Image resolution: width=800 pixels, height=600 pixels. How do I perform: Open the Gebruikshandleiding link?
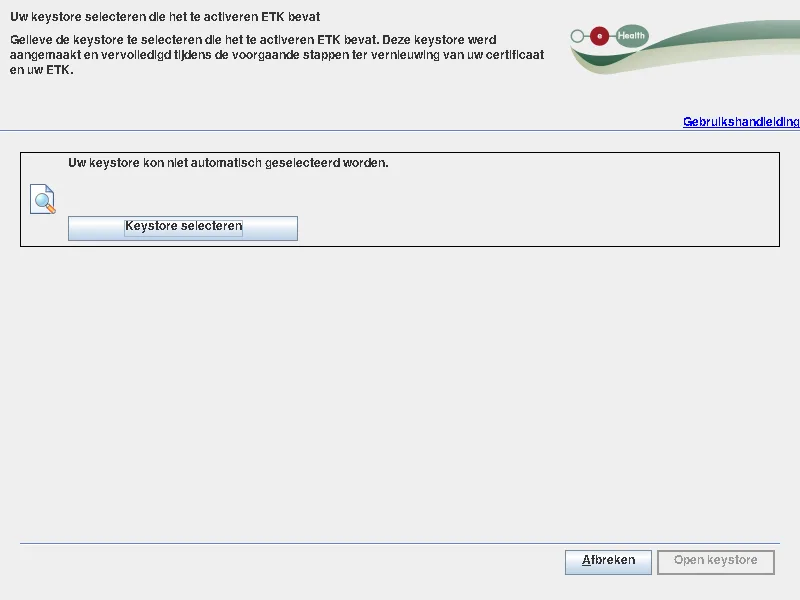coord(741,122)
